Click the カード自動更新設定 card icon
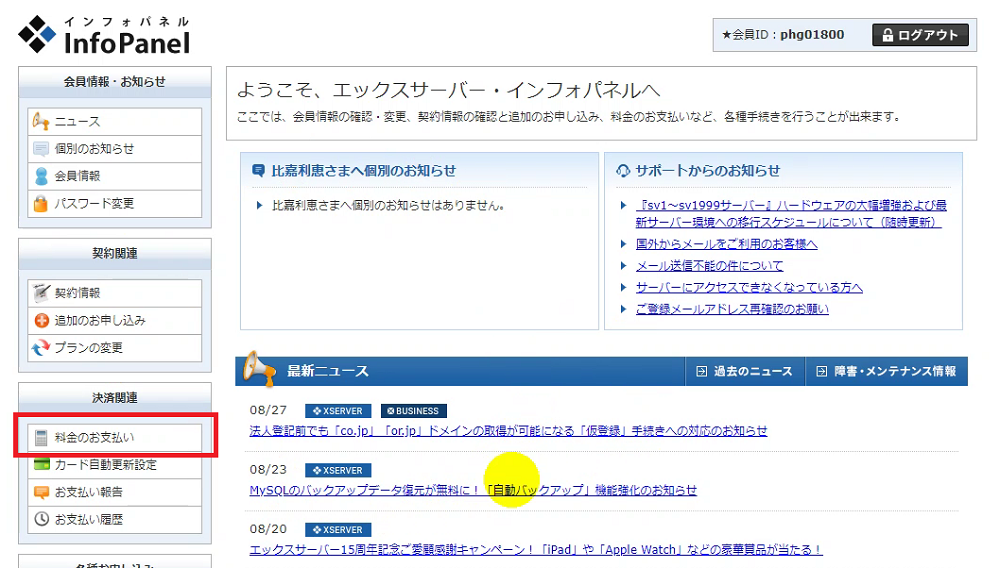The height and width of the screenshot is (568, 1000). tap(41, 465)
